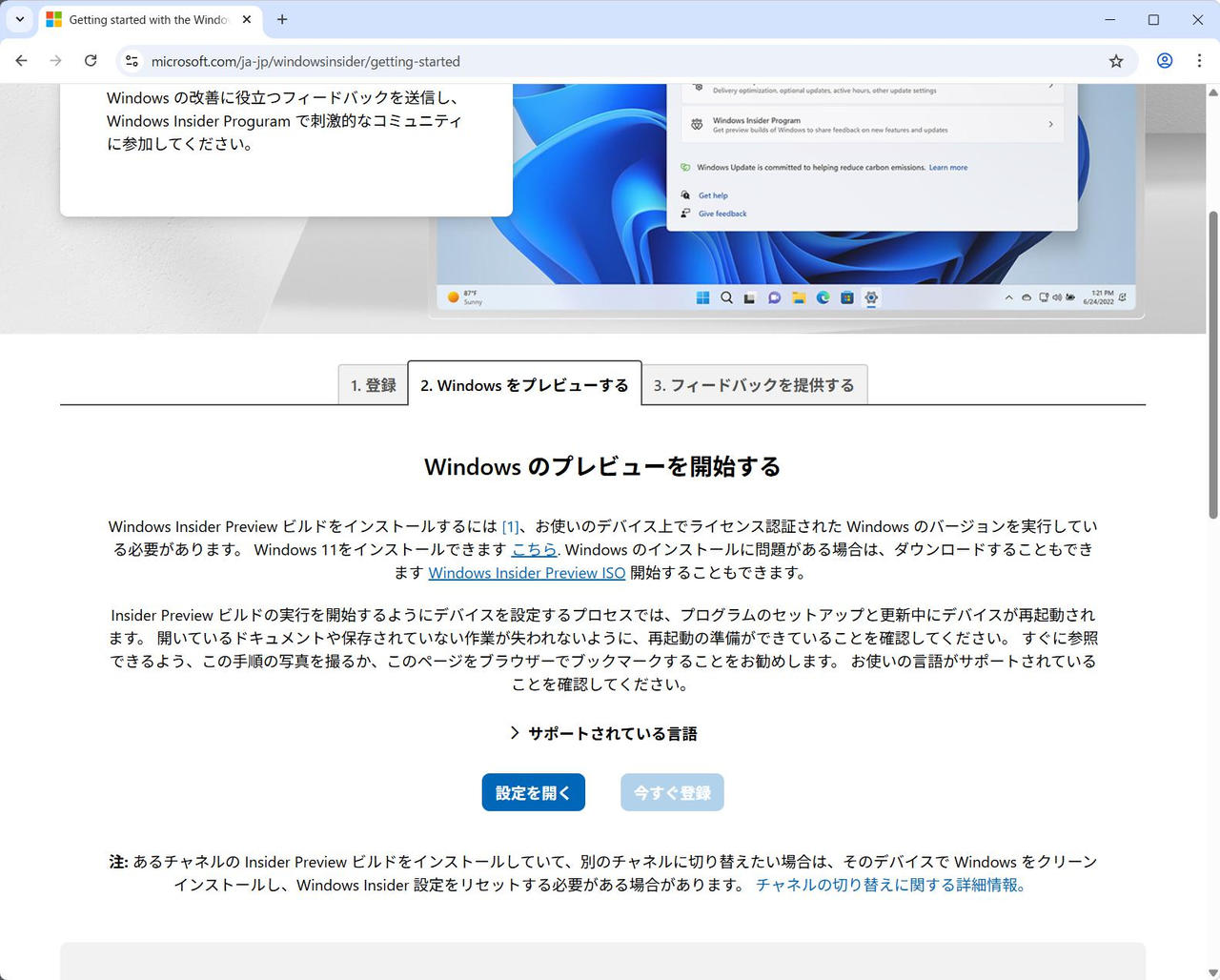Image resolution: width=1220 pixels, height=980 pixels.
Task: Click Start icon in the hero screenshot taskbar
Action: (702, 297)
